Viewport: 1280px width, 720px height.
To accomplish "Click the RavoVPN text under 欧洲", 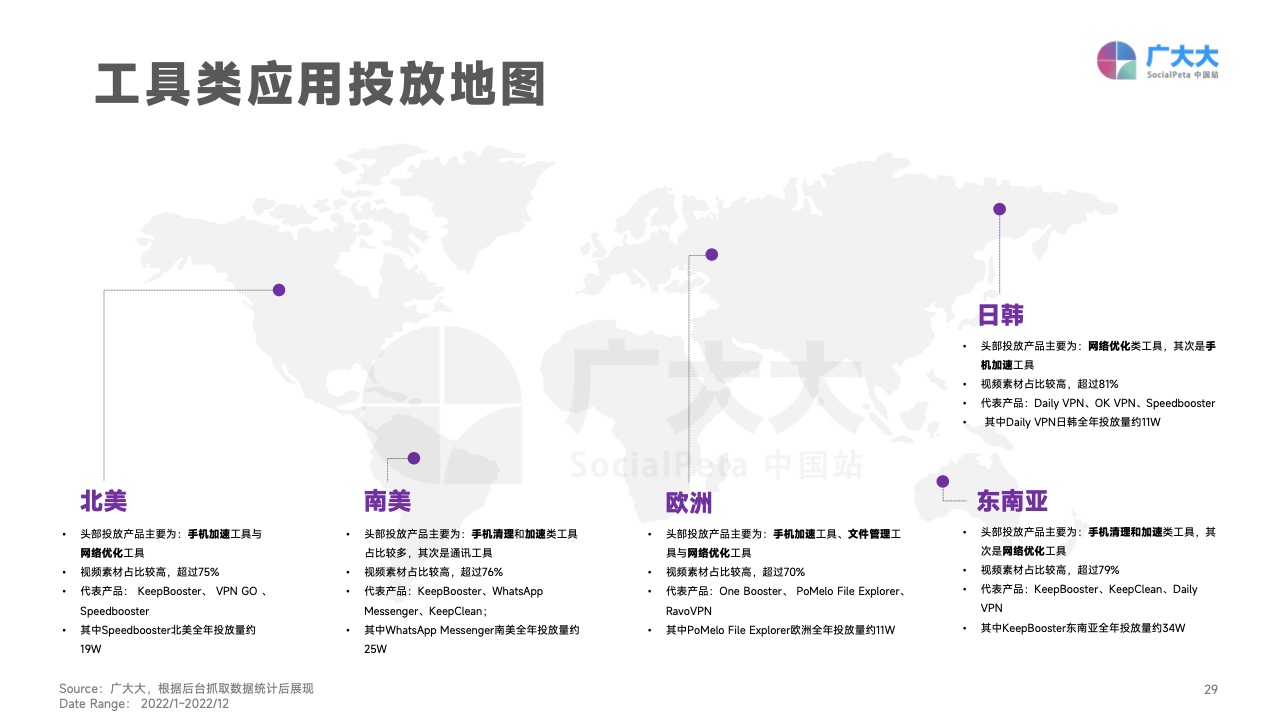I will (x=689, y=610).
